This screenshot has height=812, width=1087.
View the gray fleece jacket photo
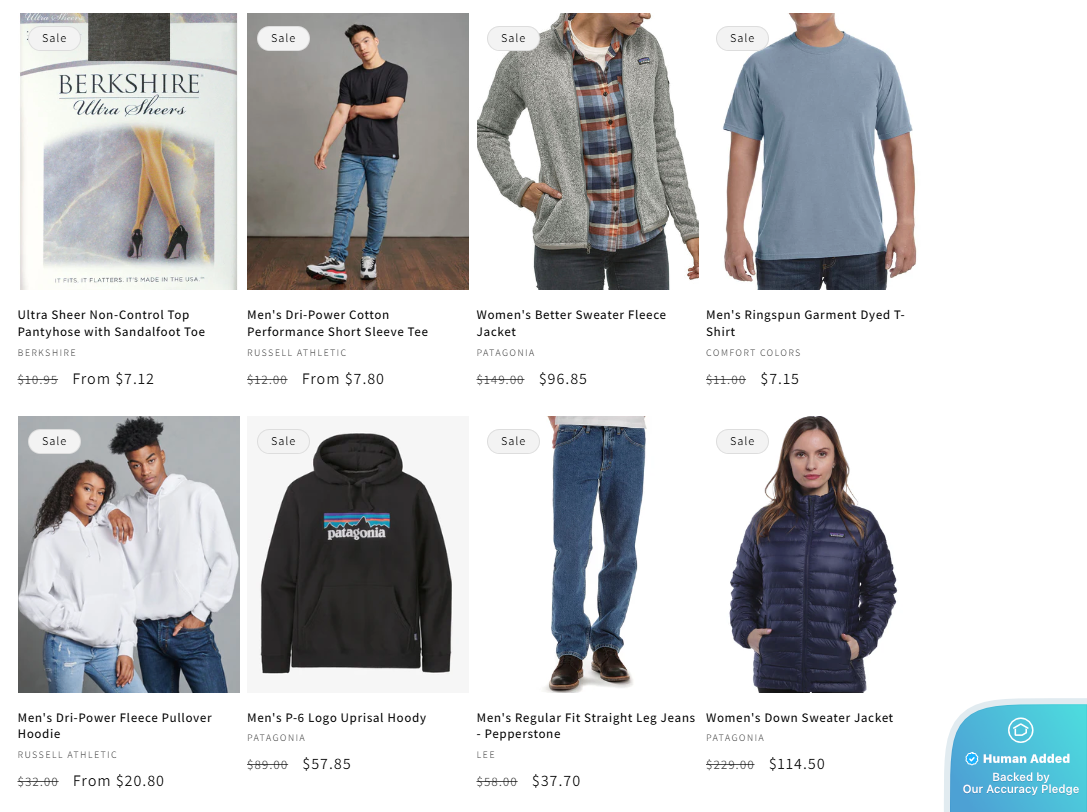(587, 151)
